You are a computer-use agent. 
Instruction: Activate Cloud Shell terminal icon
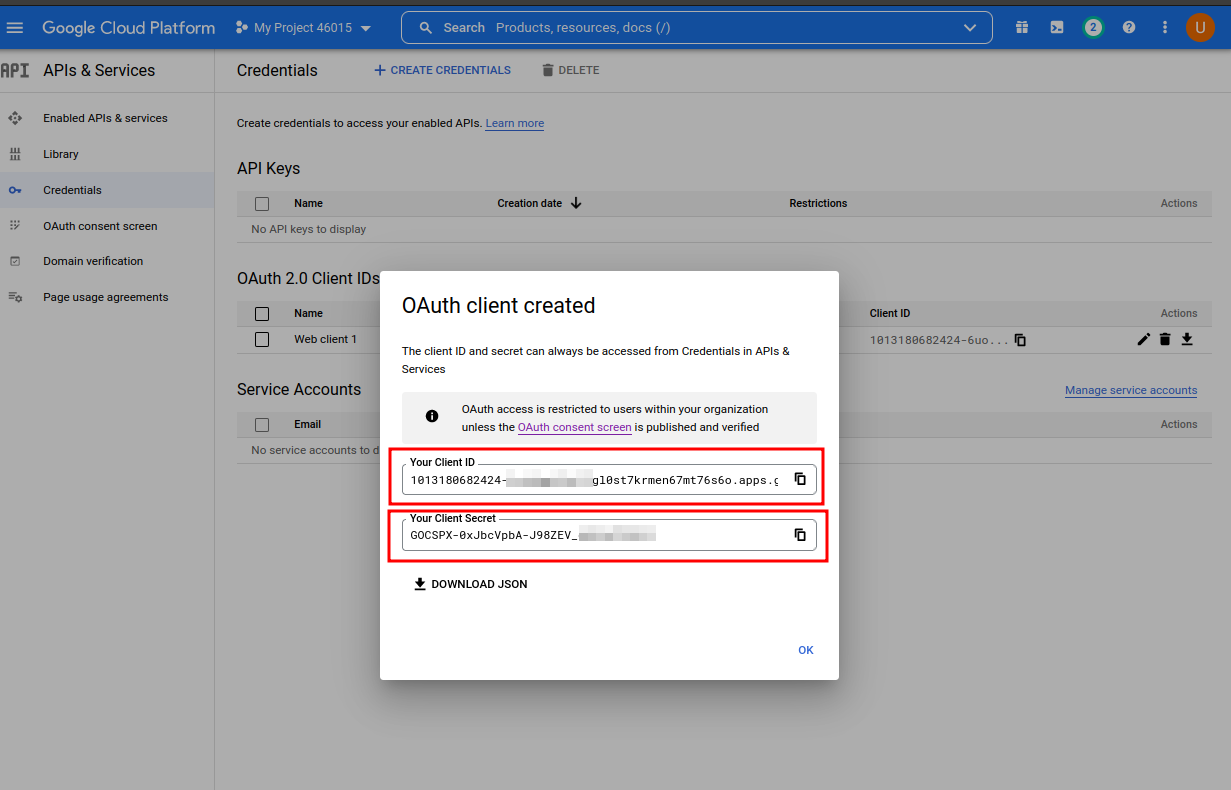pos(1057,28)
